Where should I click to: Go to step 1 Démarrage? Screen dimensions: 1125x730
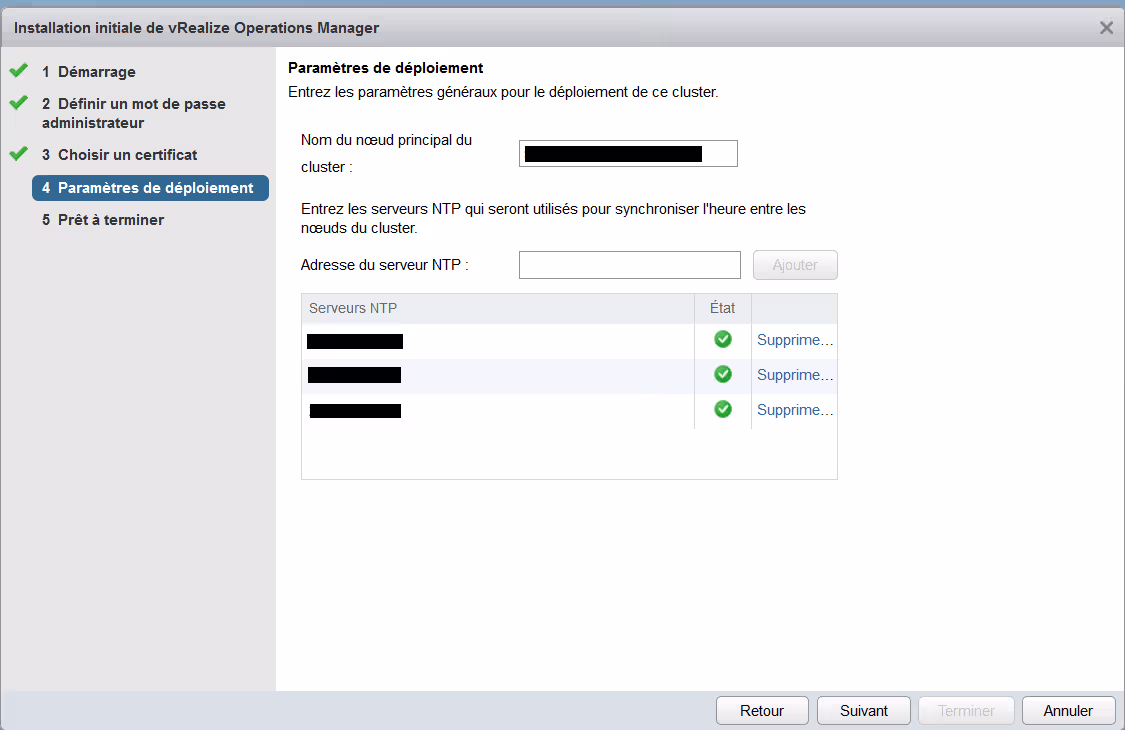96,72
